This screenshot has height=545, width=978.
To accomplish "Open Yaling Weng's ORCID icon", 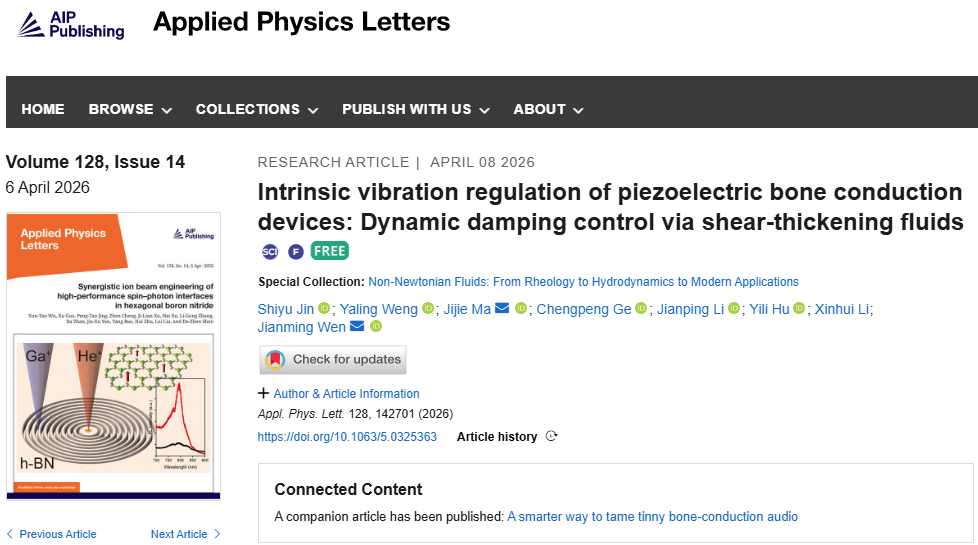I will pos(428,309).
